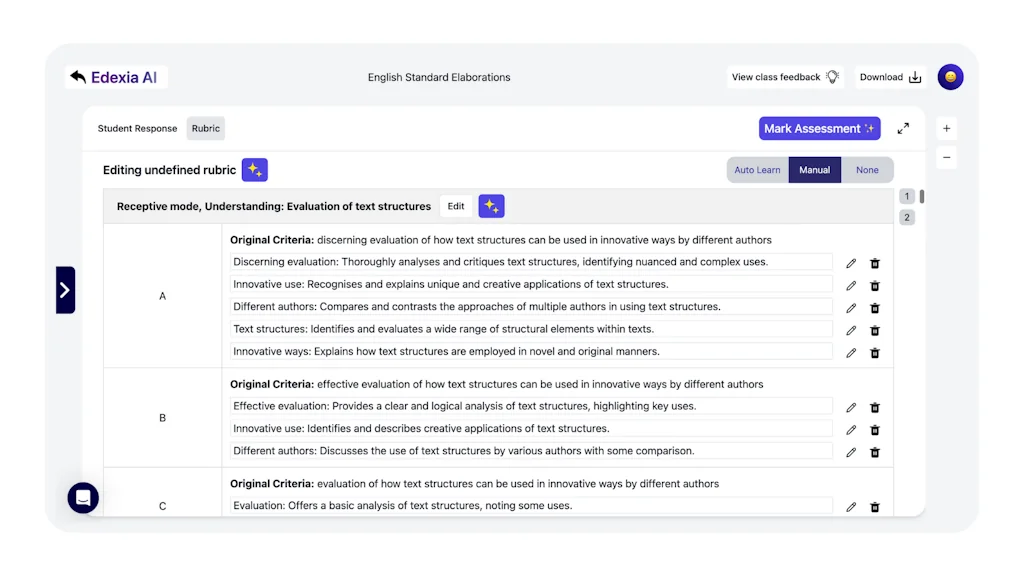Click the Mark Assessment button

tap(819, 128)
